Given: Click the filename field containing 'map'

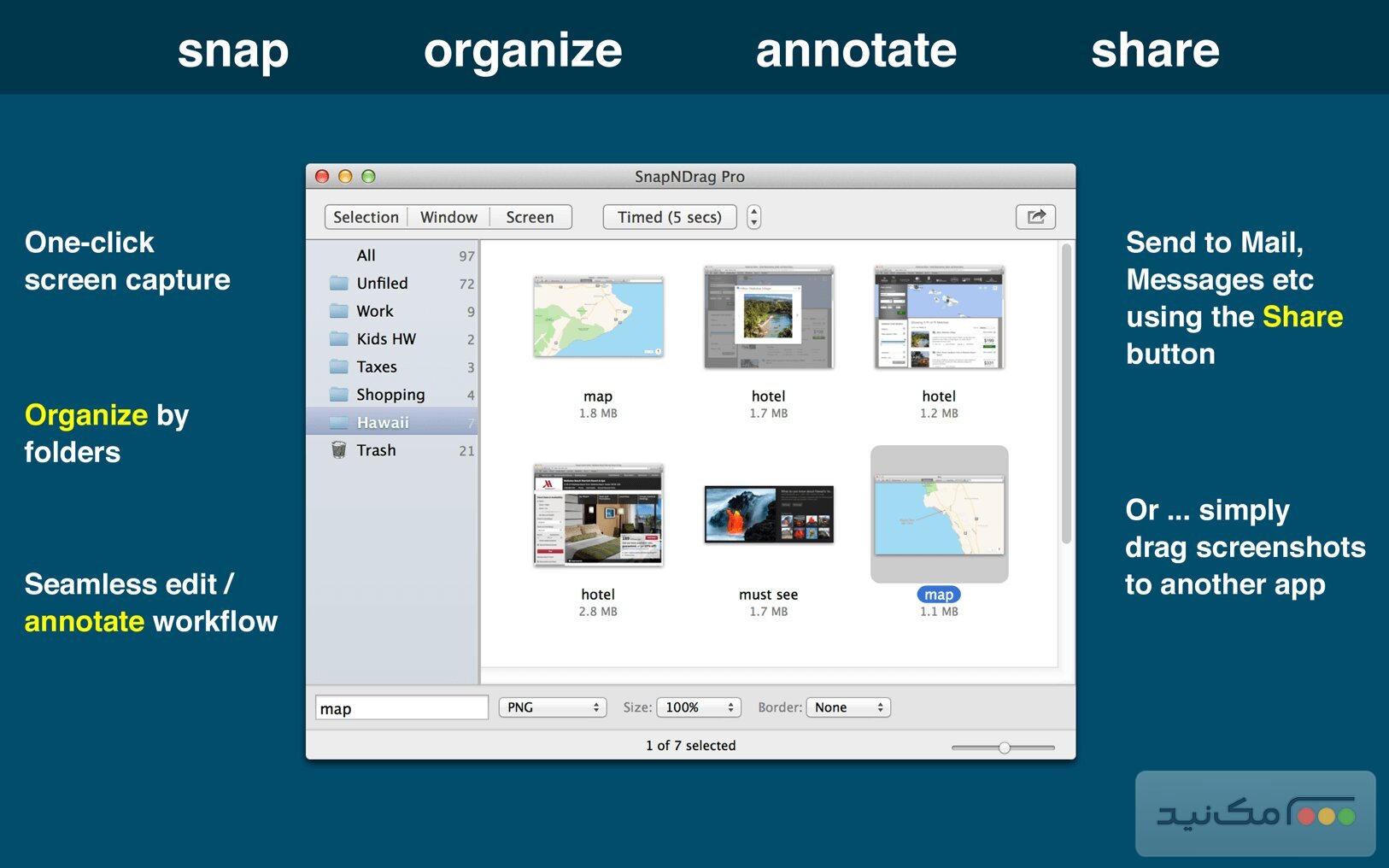Looking at the screenshot, I should pos(401,707).
